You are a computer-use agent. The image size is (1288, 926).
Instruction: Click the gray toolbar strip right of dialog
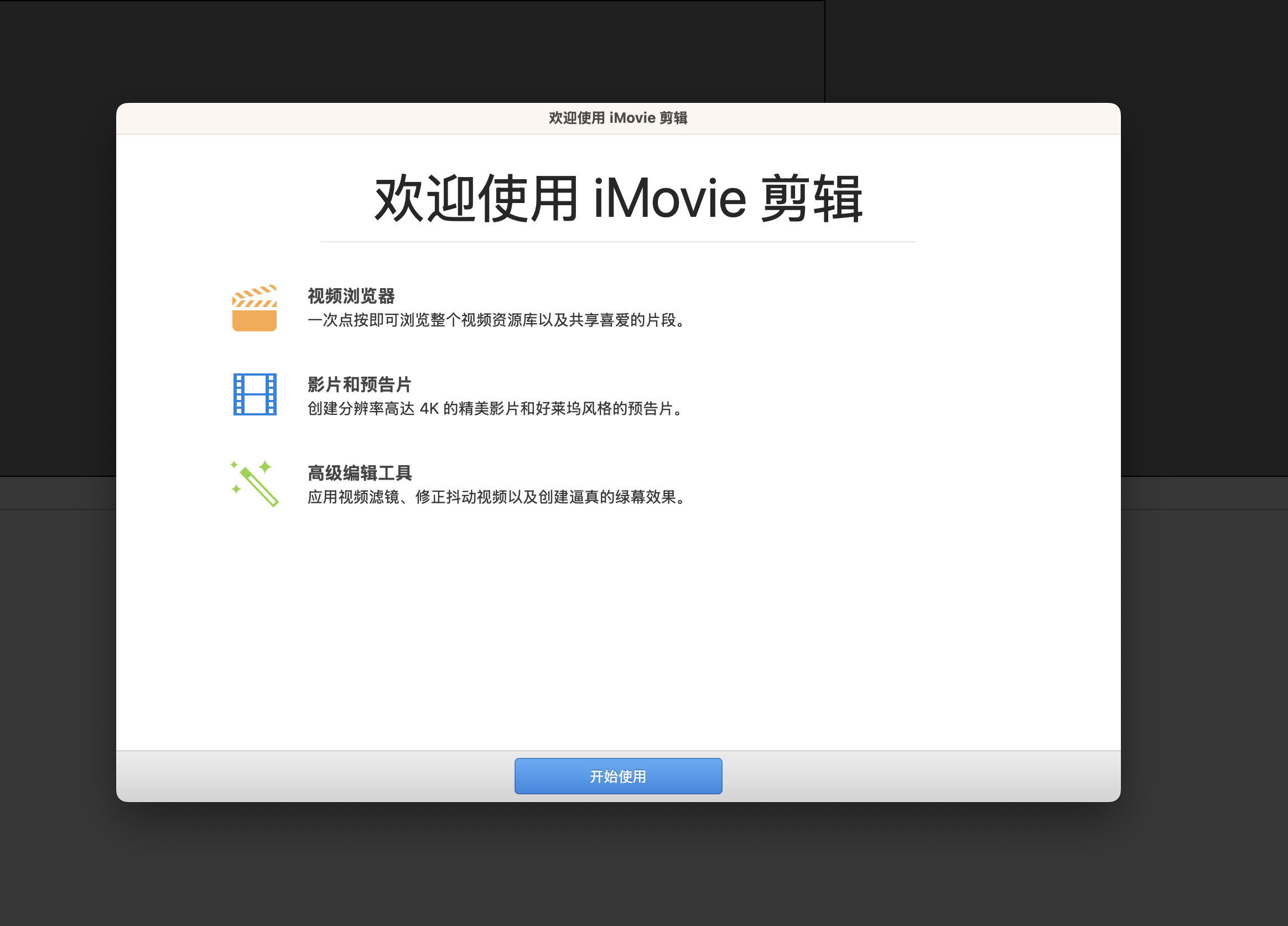point(1204,493)
